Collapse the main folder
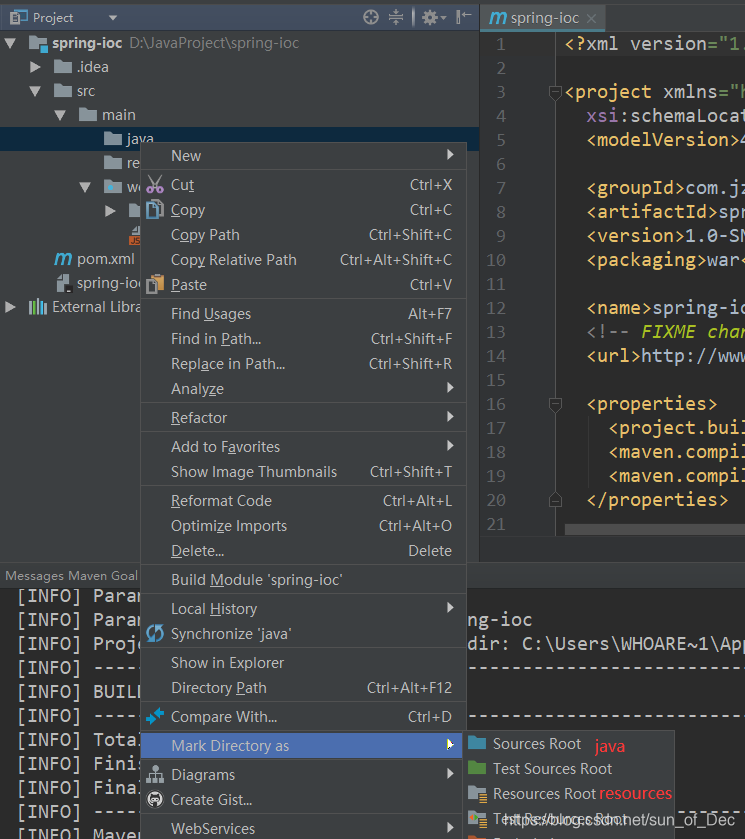This screenshot has width=745, height=839. 60,115
